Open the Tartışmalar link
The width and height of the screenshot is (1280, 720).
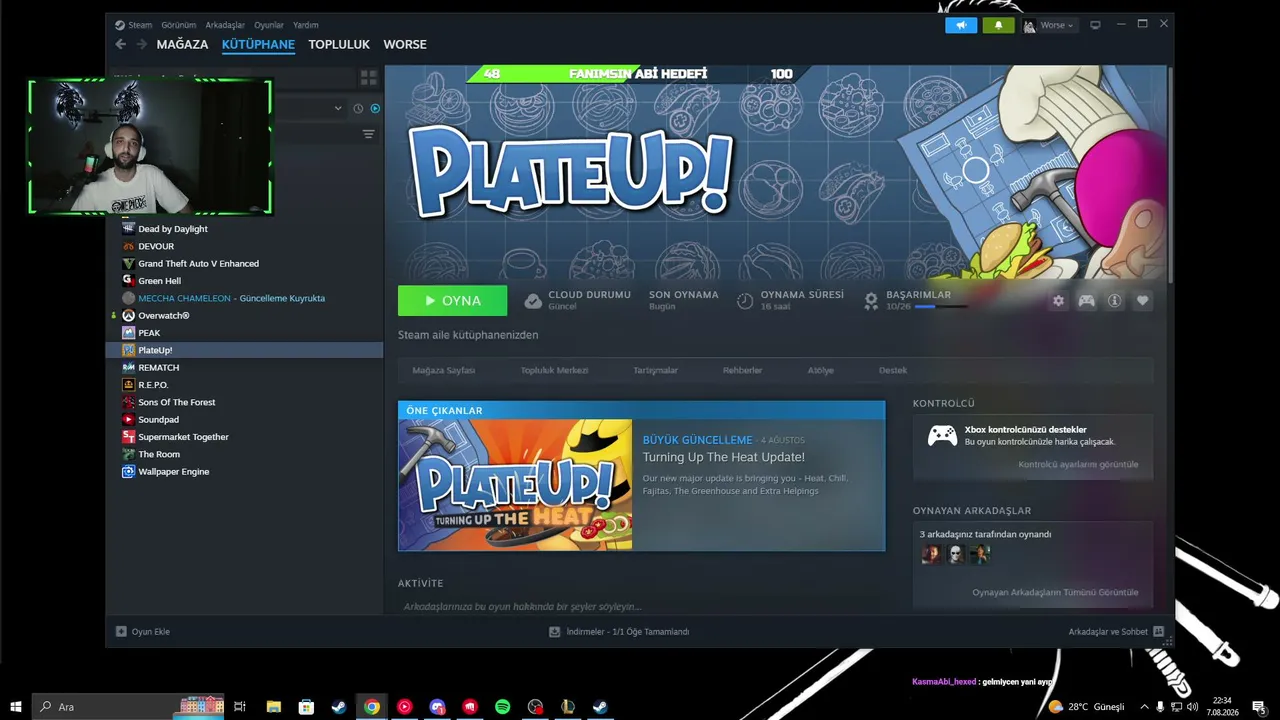click(x=655, y=370)
